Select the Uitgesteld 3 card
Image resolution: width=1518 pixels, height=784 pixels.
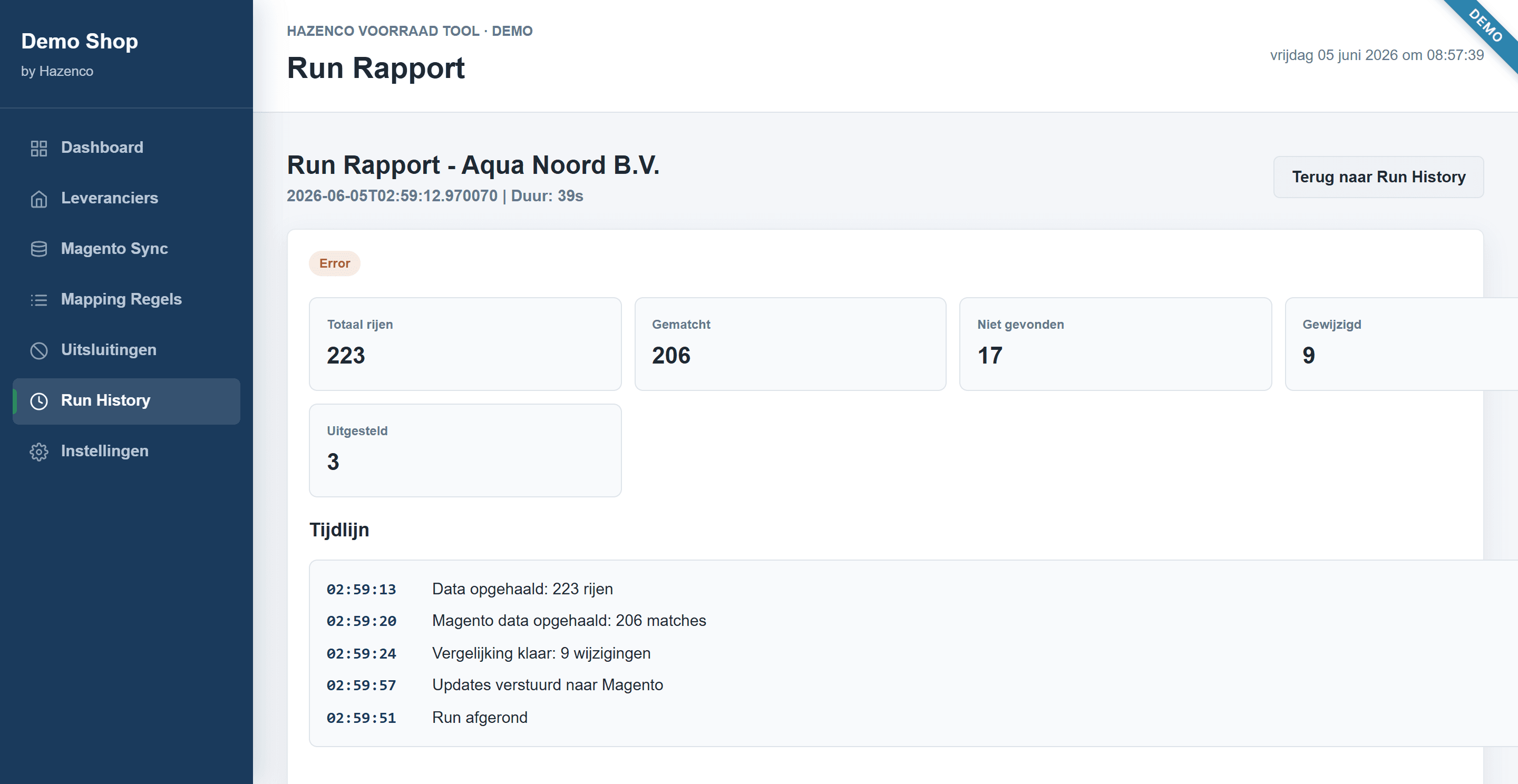(465, 450)
